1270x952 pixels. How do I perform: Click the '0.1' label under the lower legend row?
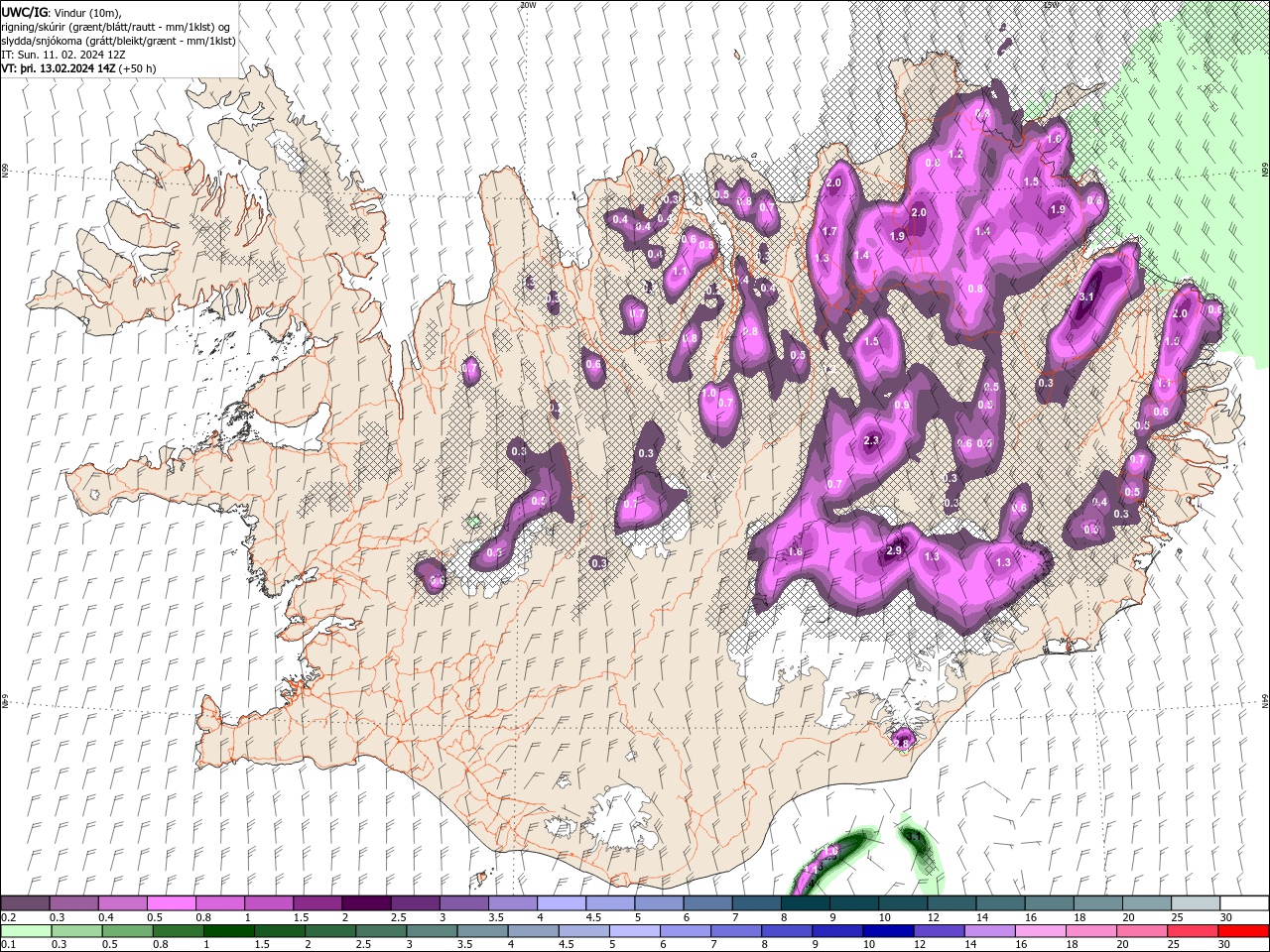pos(9,944)
